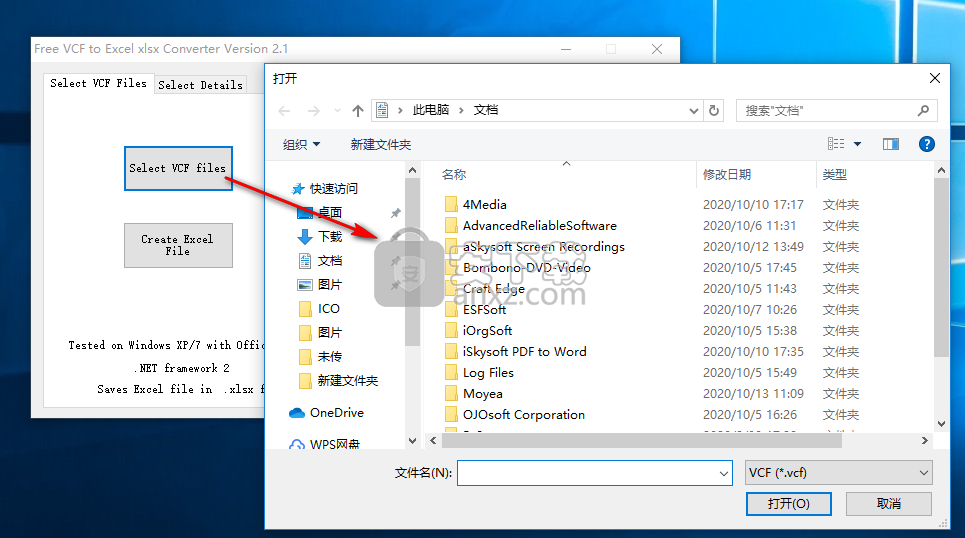Open the 4Media folder
This screenshot has height=538, width=965.
click(484, 204)
